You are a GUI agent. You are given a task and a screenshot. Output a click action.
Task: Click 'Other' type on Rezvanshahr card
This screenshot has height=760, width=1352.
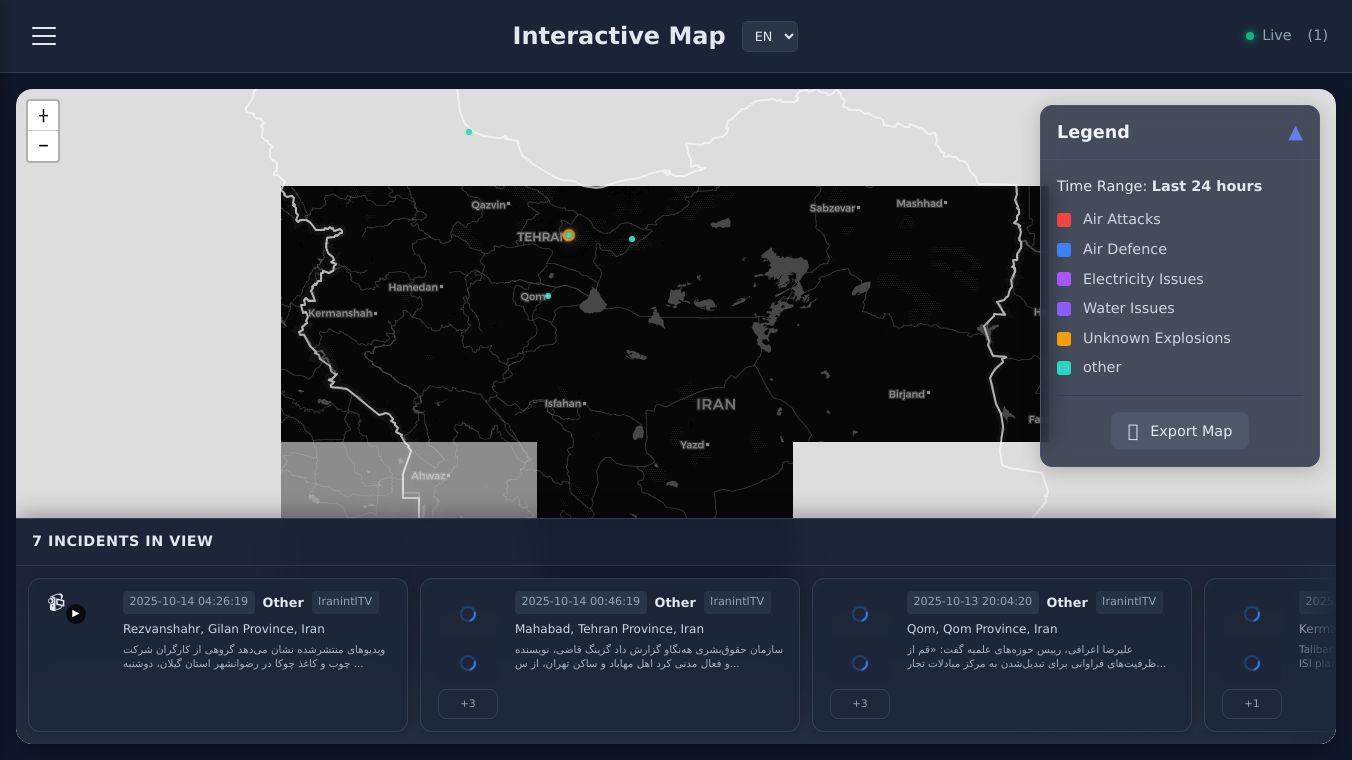tap(283, 602)
